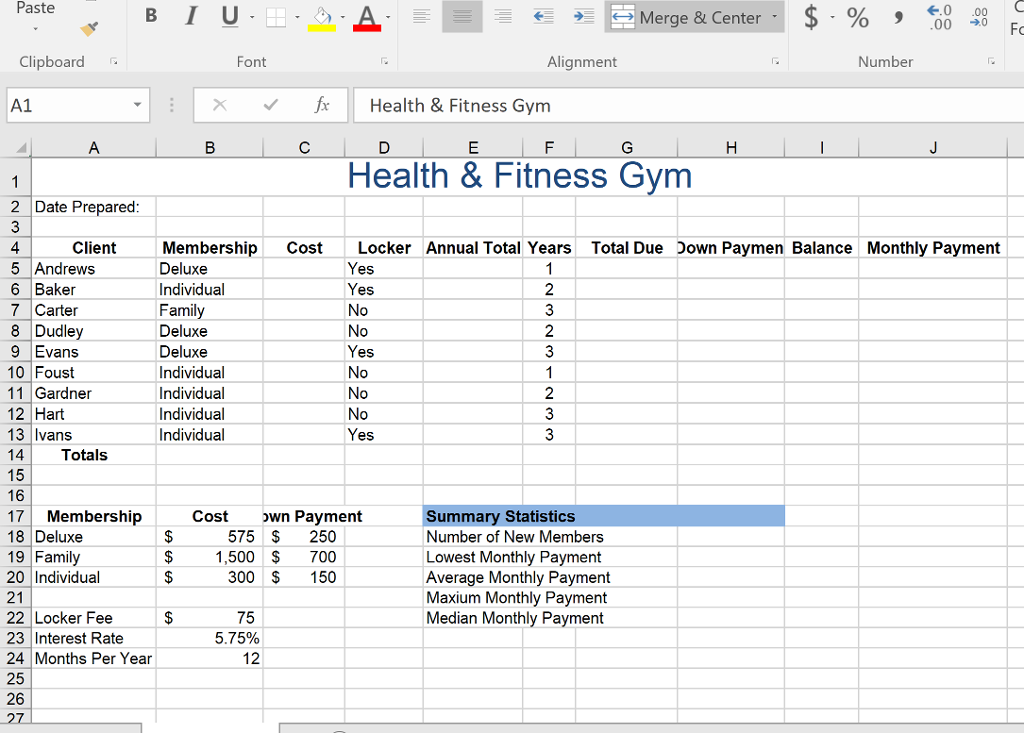
Task: Select Gardner client cell
Action: pos(94,393)
